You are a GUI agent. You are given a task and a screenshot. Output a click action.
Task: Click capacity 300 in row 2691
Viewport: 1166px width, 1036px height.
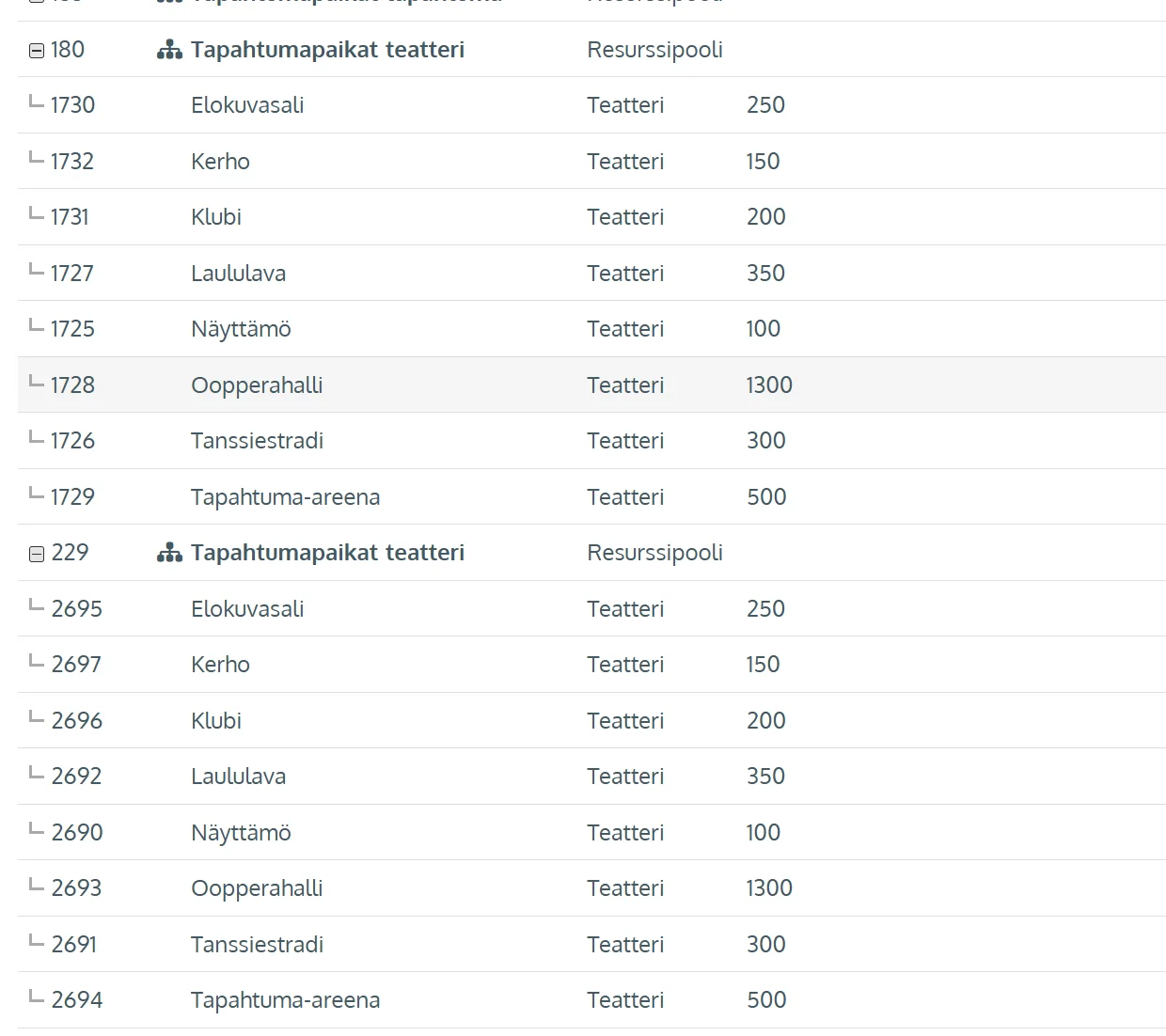pyautogui.click(x=766, y=945)
